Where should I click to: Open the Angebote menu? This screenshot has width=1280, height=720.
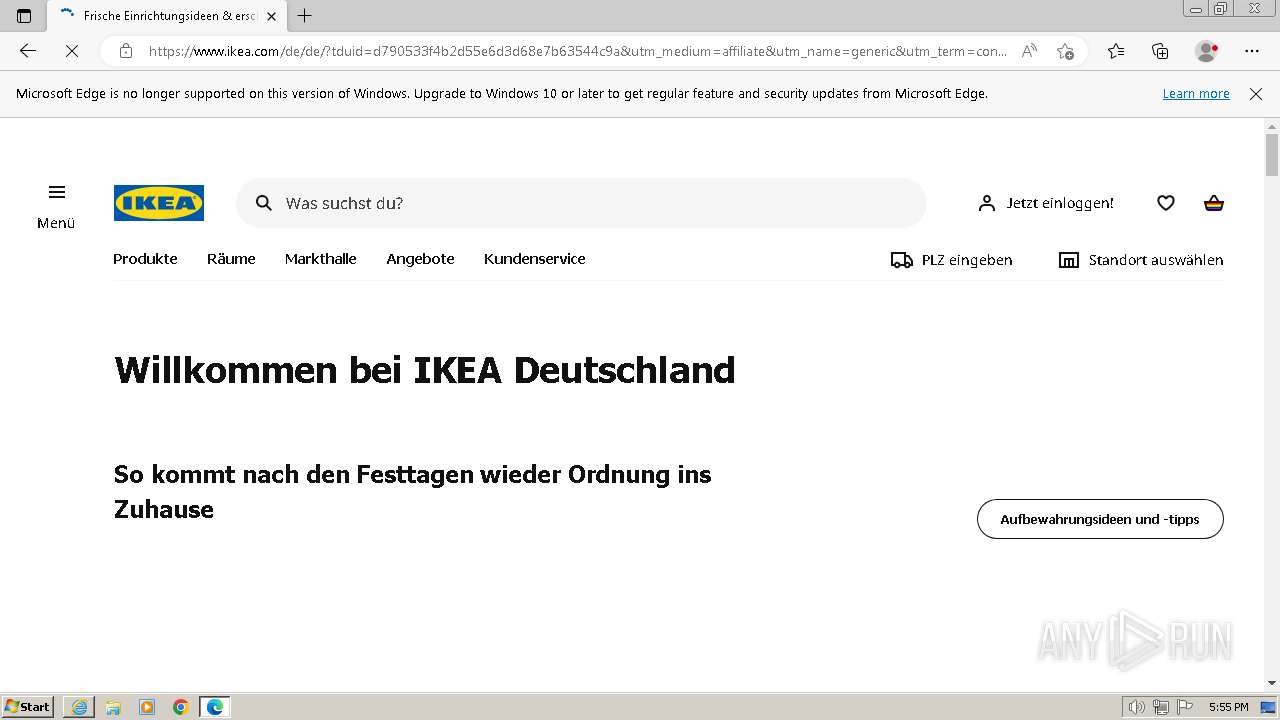tap(420, 259)
